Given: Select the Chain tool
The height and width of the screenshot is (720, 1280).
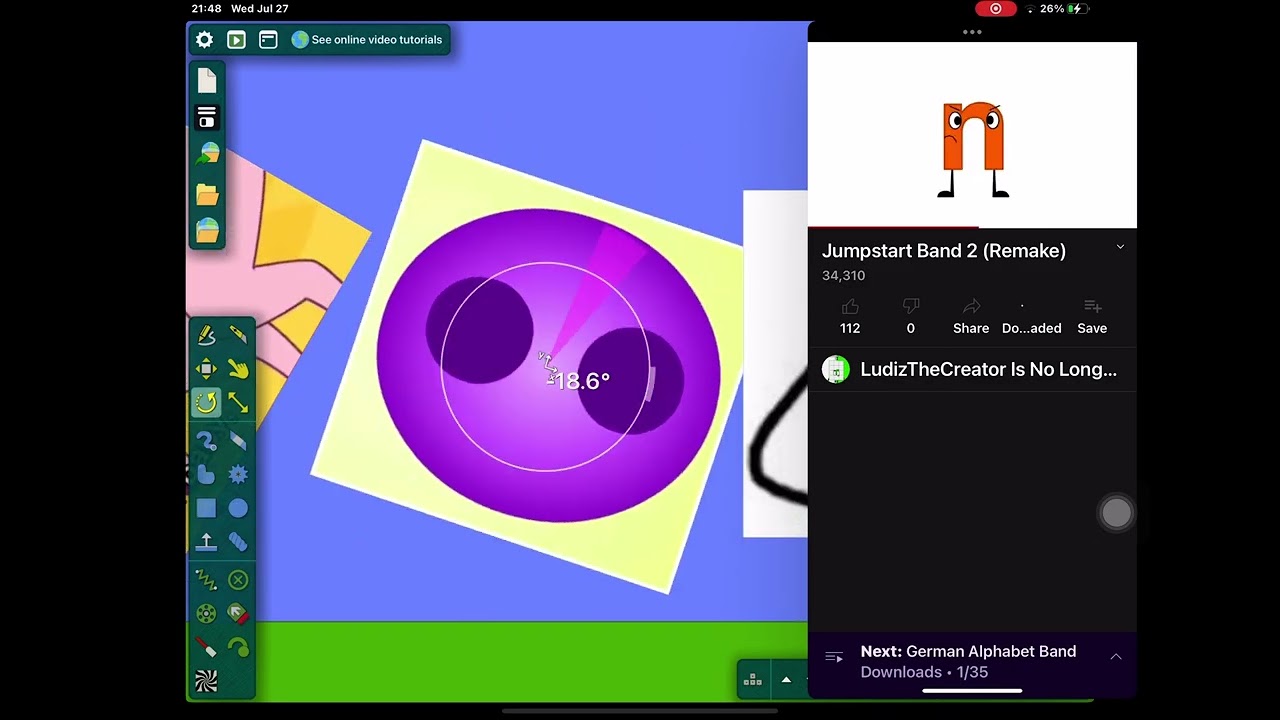Looking at the screenshot, I should point(238,542).
